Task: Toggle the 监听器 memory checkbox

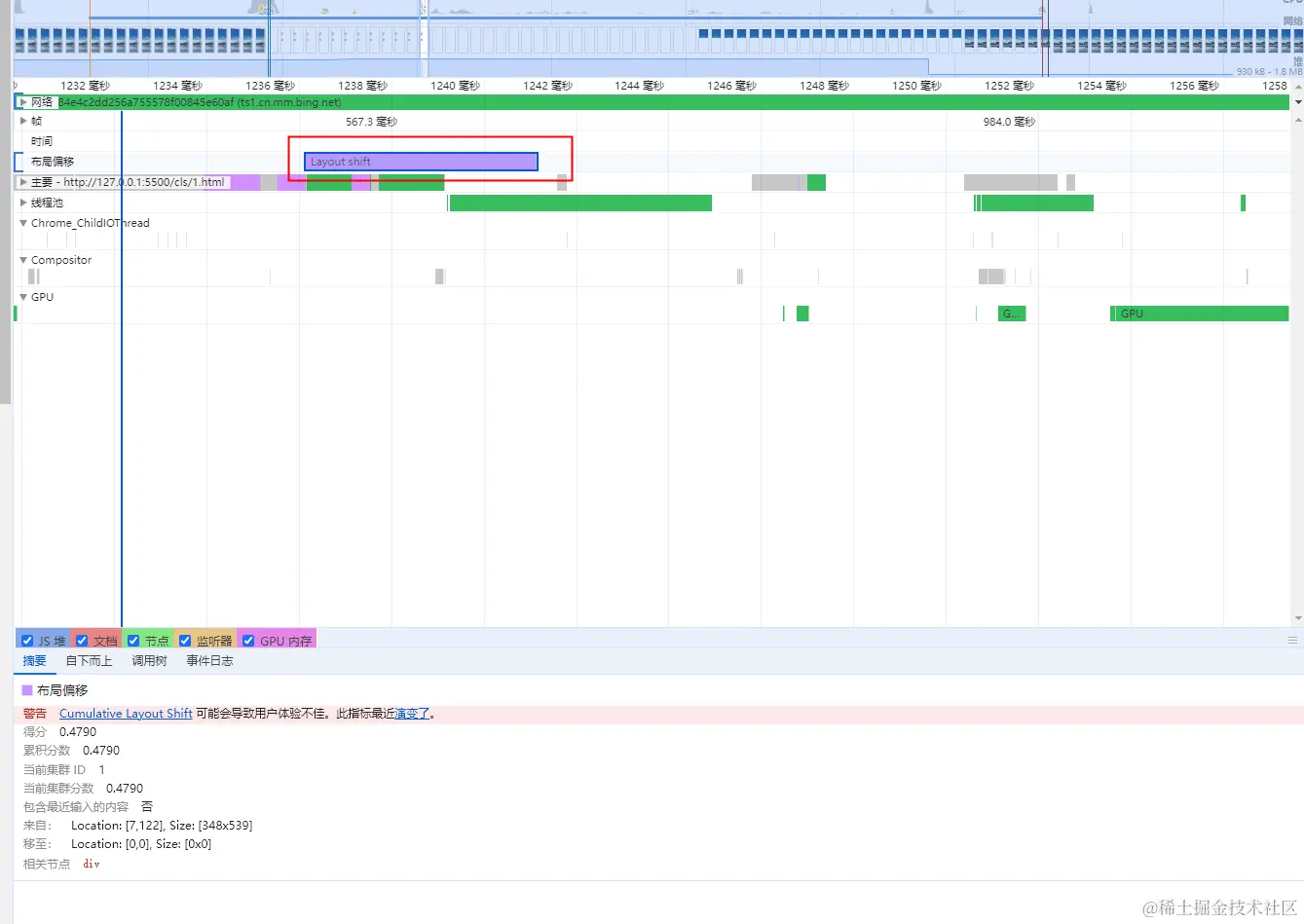Action: coord(185,641)
